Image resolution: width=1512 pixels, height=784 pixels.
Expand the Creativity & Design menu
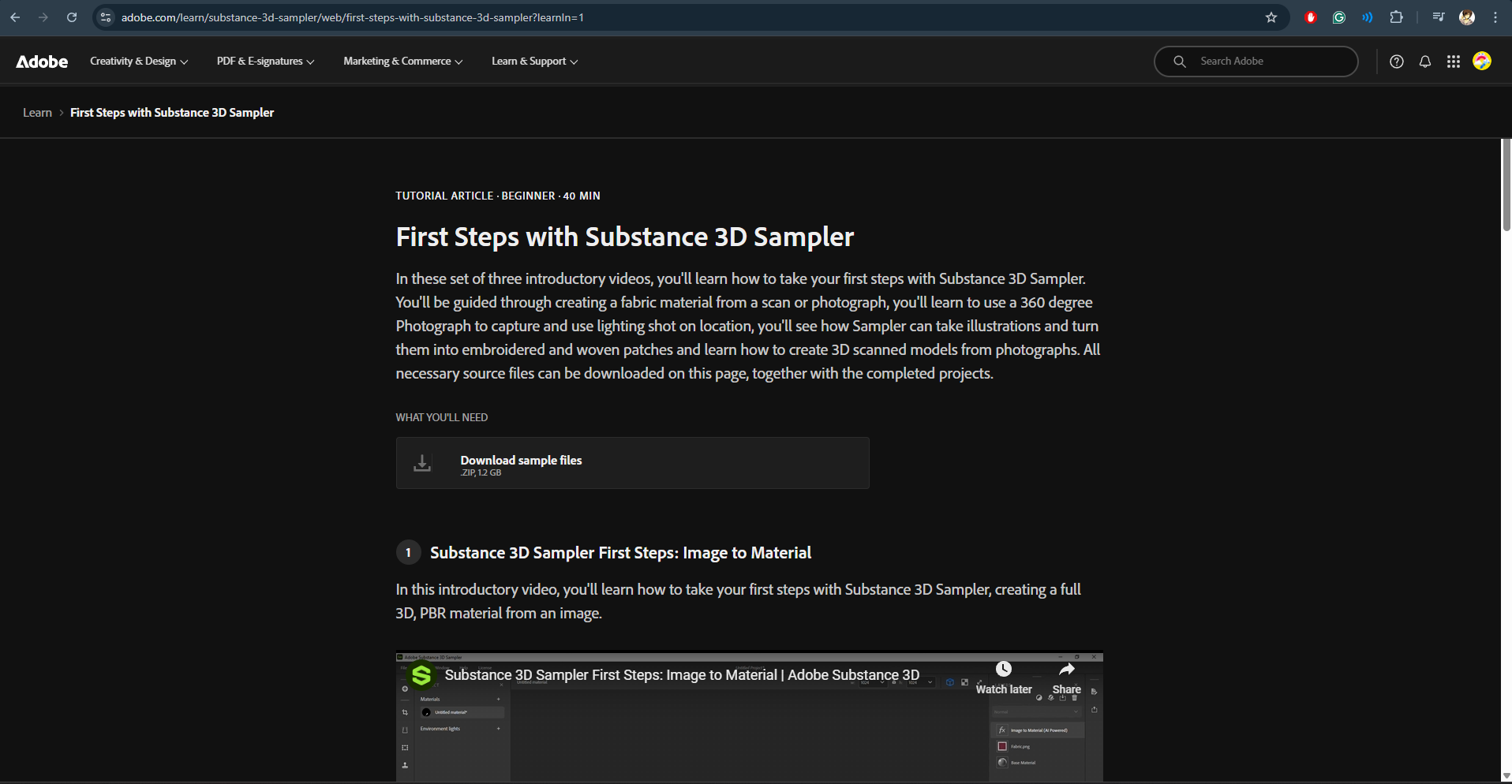[x=138, y=62]
